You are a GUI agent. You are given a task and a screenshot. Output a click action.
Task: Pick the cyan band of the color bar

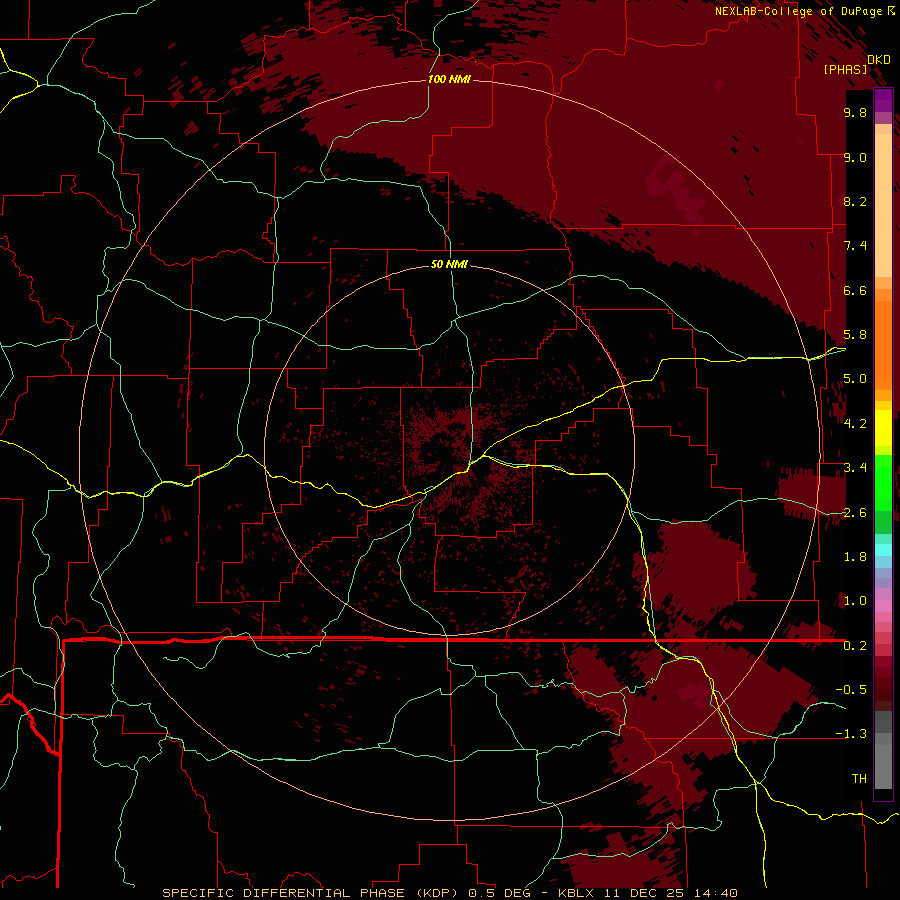883,550
